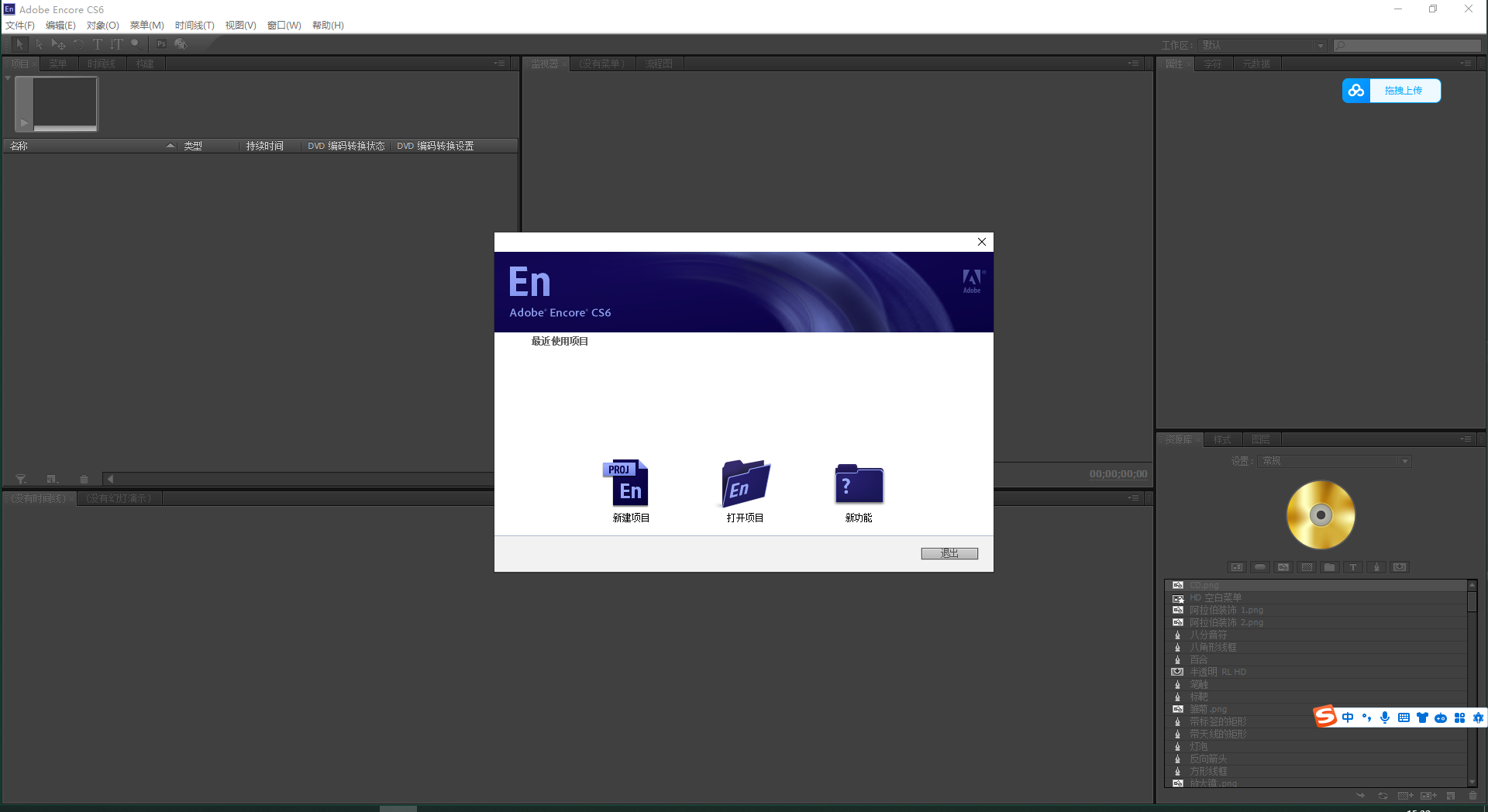Click the search field at the top right
This screenshot has width=1488, height=812.
(x=1407, y=46)
